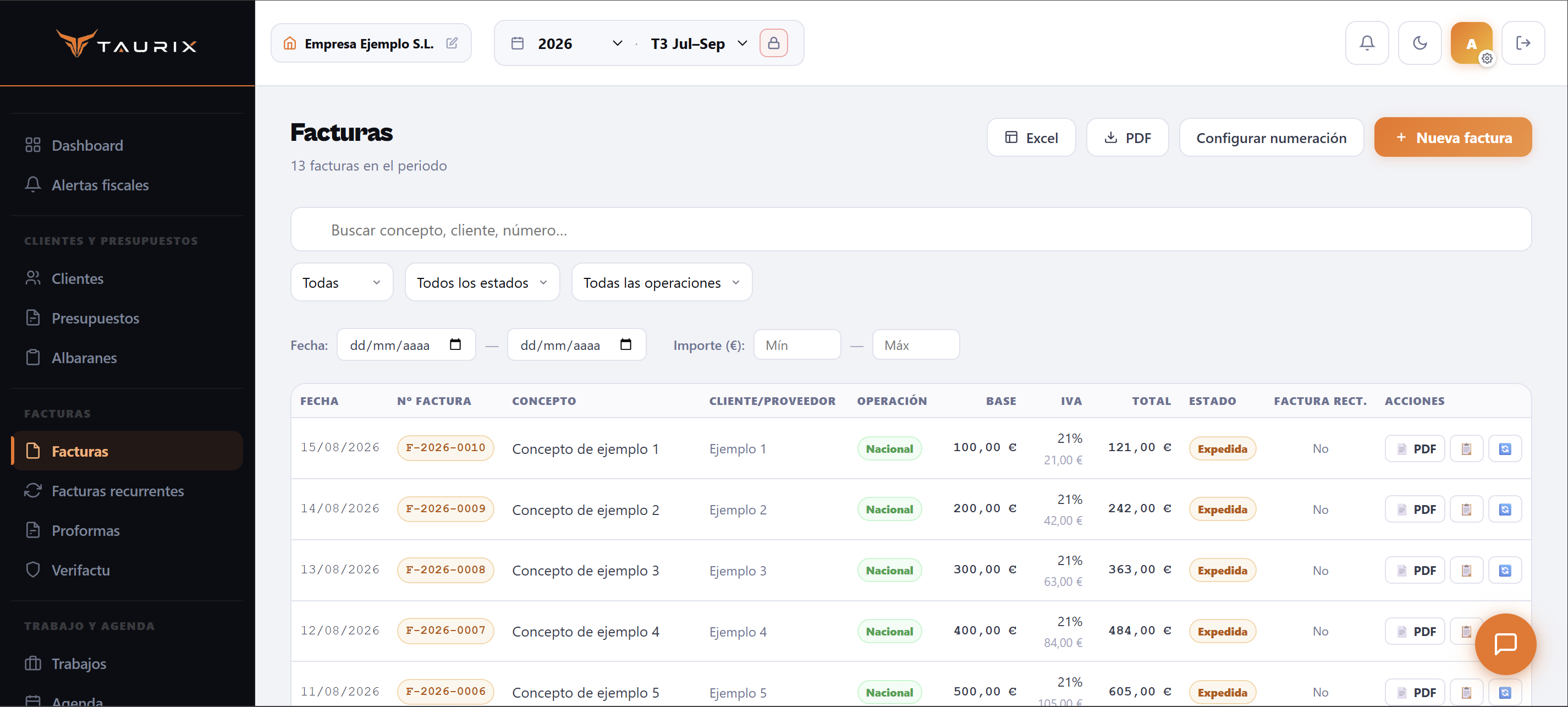Image resolution: width=1568 pixels, height=707 pixels.
Task: Click the blue refresh icon for F-2026-0010
Action: pos(1505,449)
